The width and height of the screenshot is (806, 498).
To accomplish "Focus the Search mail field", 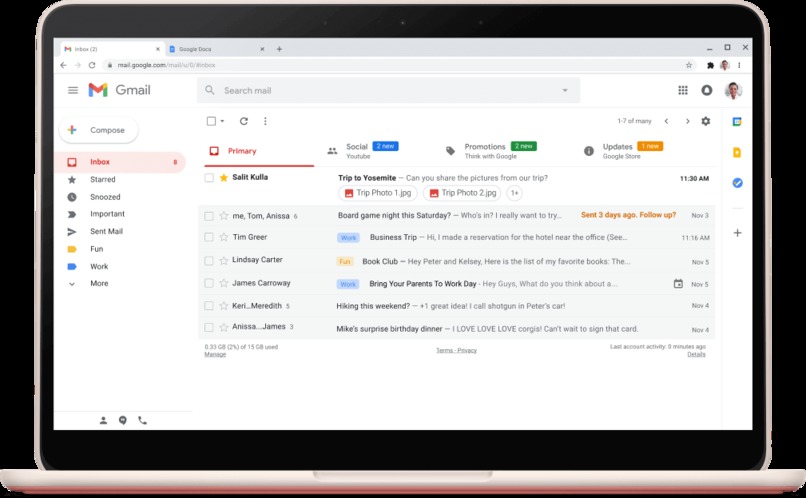I will tap(388, 90).
